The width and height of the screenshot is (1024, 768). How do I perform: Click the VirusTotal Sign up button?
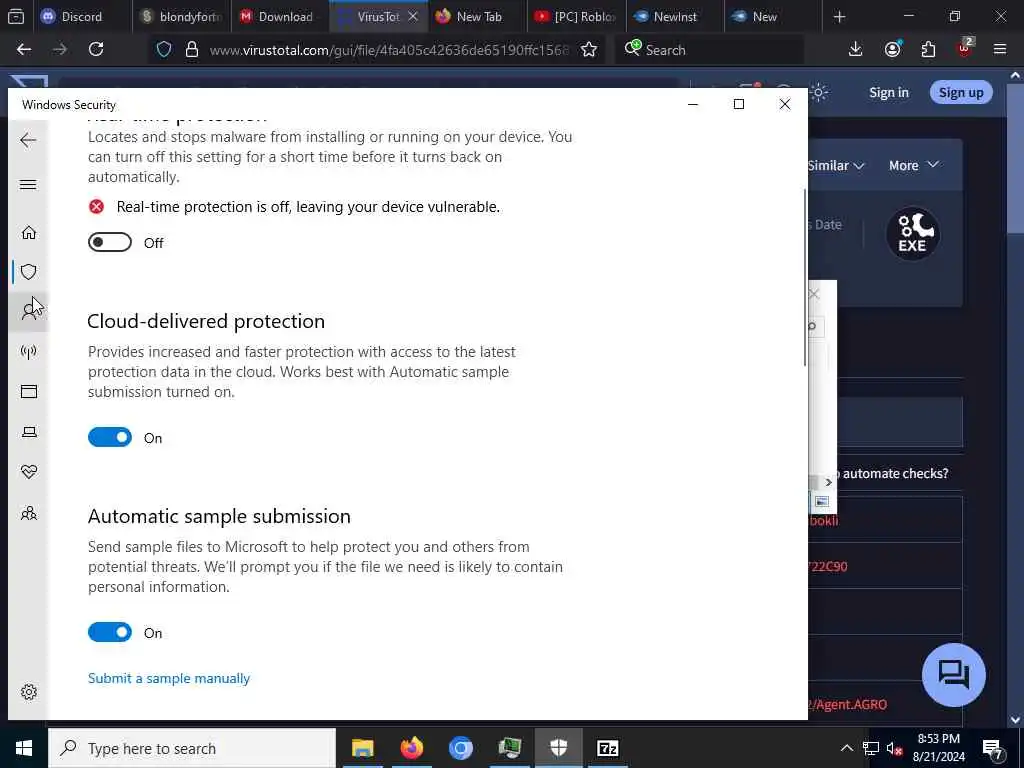961,93
